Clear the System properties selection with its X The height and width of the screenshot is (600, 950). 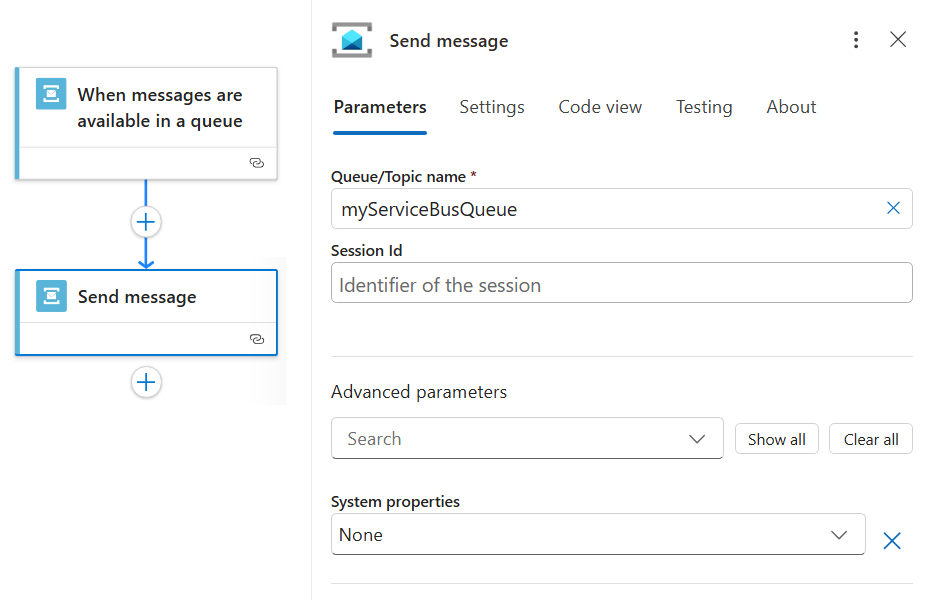tap(892, 540)
